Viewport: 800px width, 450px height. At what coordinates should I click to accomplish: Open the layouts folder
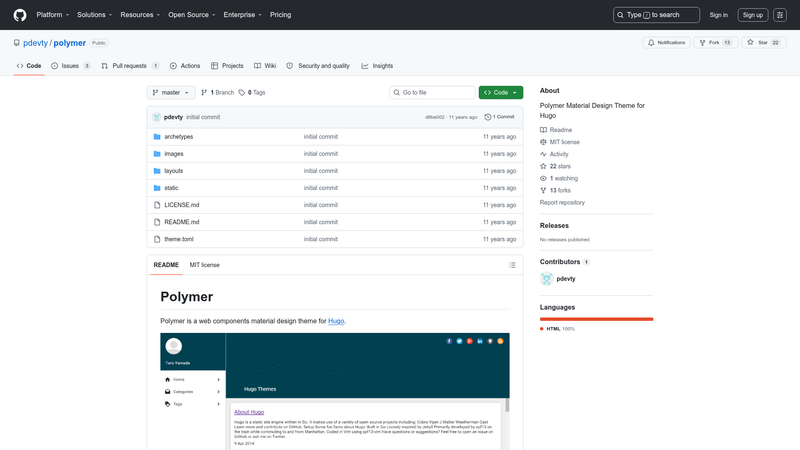click(x=173, y=171)
